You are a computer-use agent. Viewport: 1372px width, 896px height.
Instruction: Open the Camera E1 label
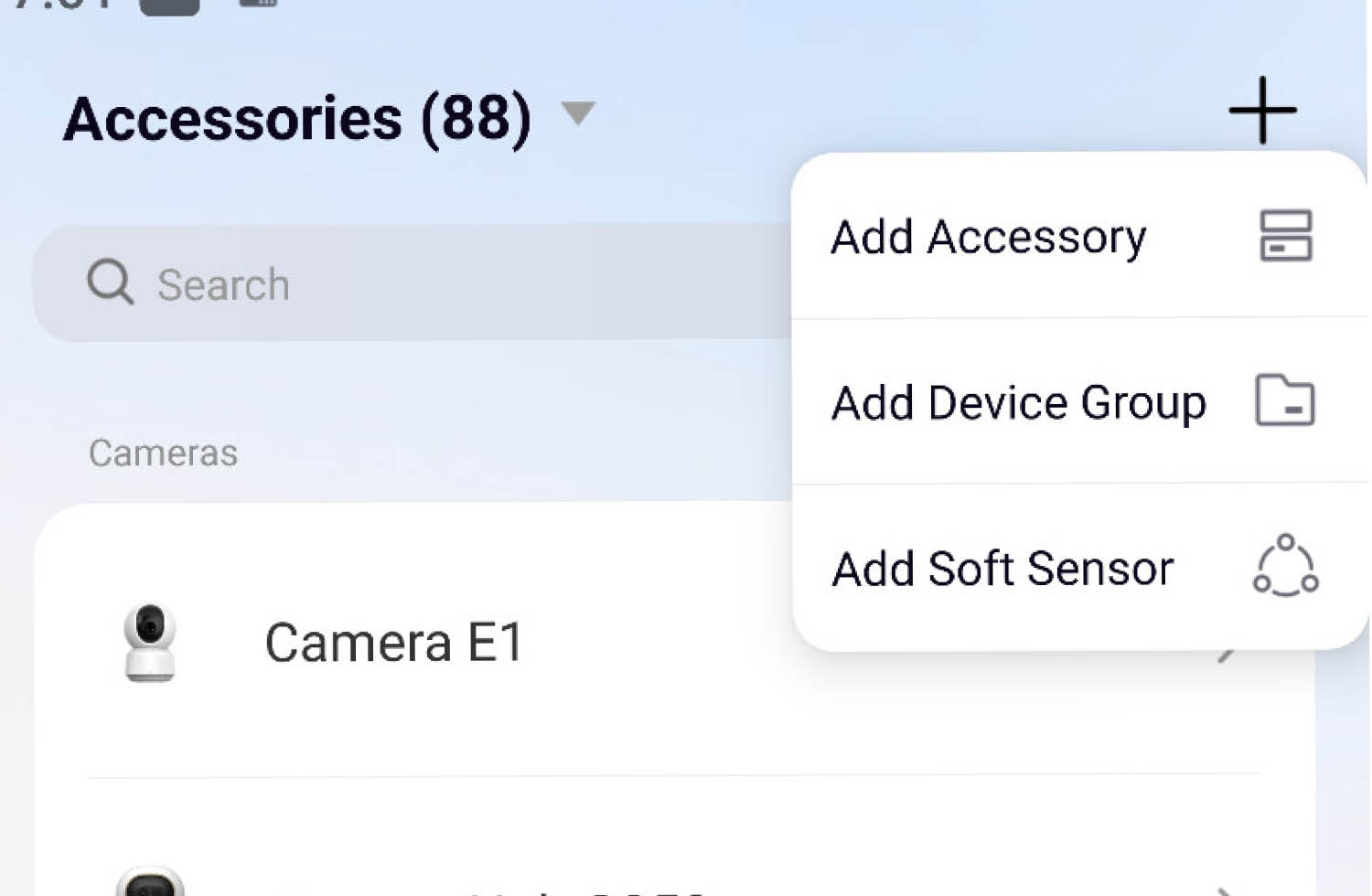(x=393, y=643)
